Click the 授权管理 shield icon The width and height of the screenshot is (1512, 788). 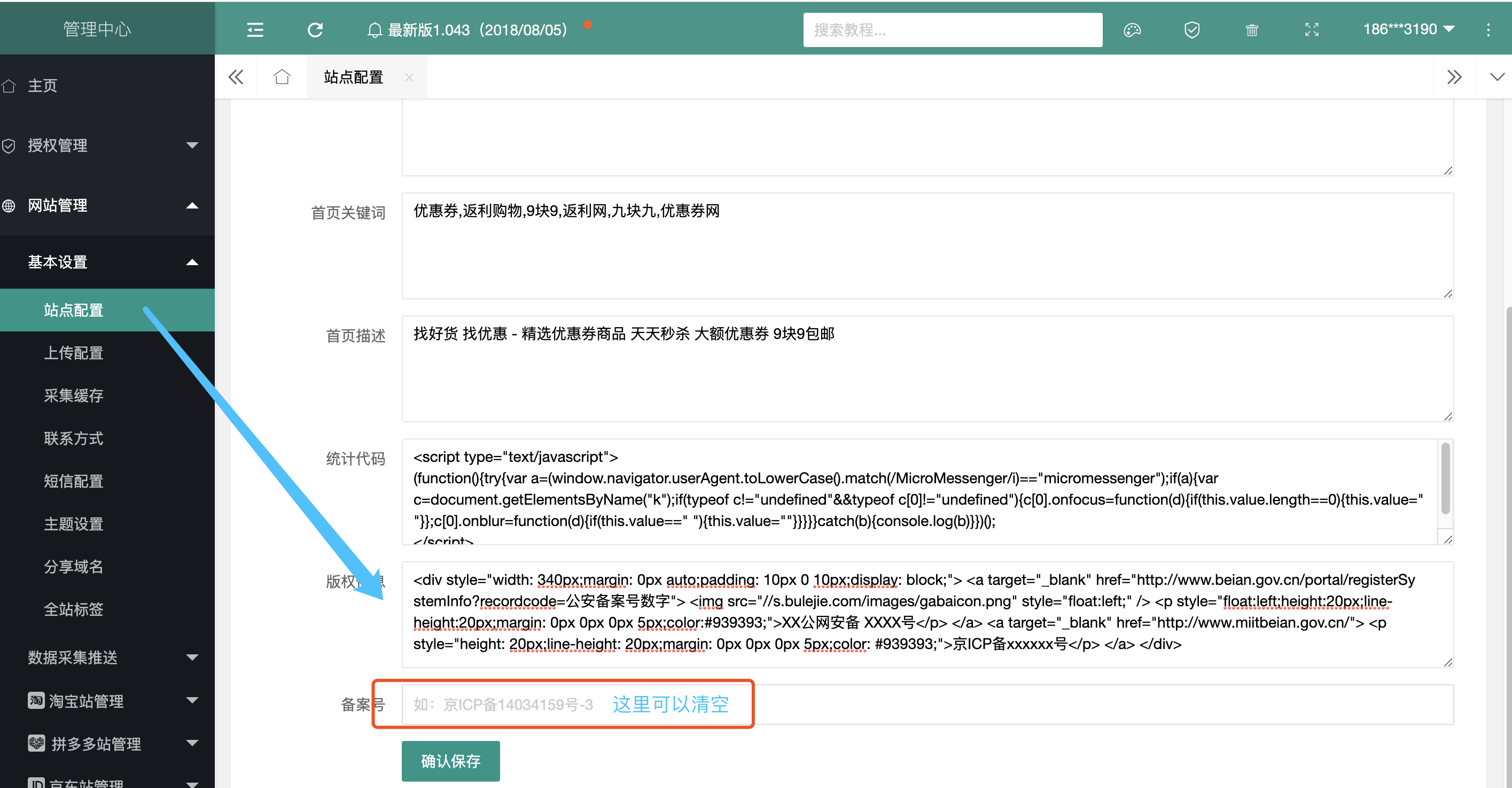tap(9, 145)
